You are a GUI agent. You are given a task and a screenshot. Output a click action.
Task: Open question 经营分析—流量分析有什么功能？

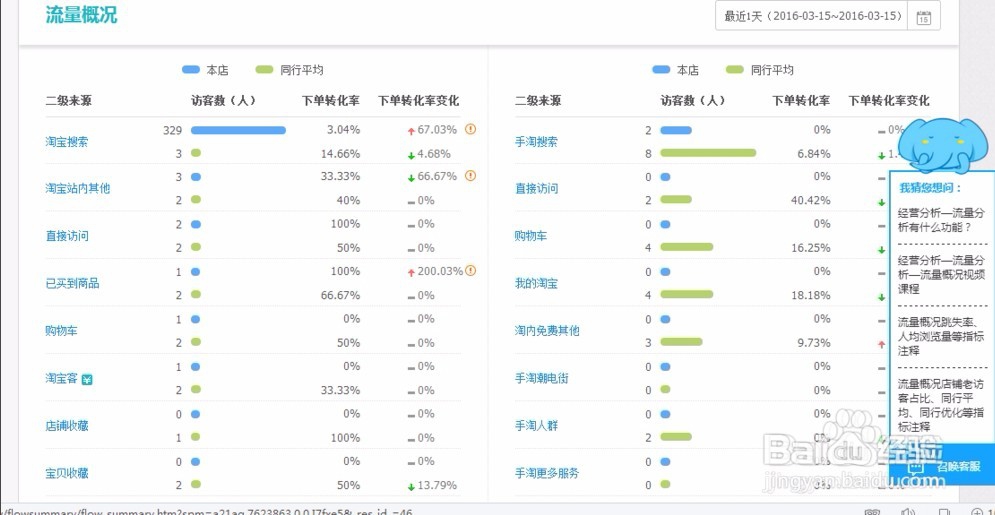tap(942, 219)
